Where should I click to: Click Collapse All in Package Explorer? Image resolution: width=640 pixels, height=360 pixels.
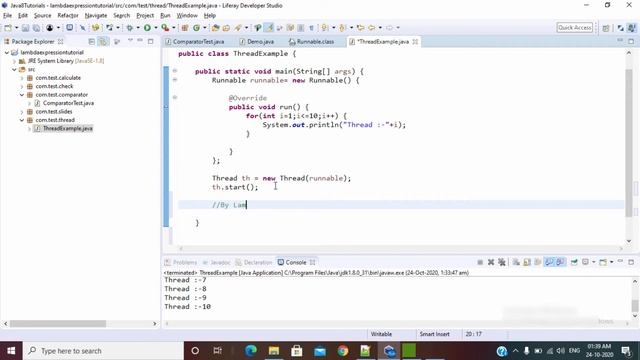coord(92,42)
